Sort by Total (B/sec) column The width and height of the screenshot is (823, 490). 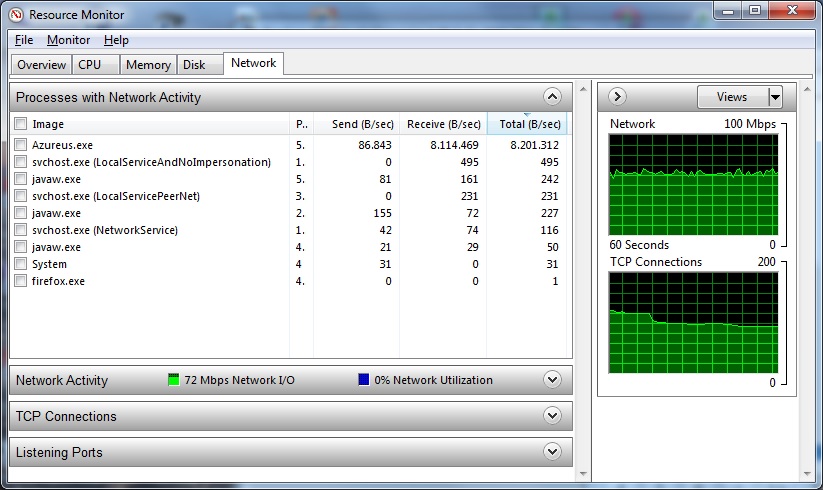[x=527, y=124]
